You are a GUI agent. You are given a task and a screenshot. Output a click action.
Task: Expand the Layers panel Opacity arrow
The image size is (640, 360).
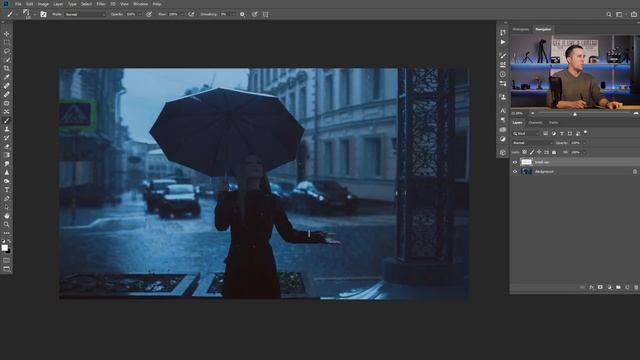[x=584, y=143]
